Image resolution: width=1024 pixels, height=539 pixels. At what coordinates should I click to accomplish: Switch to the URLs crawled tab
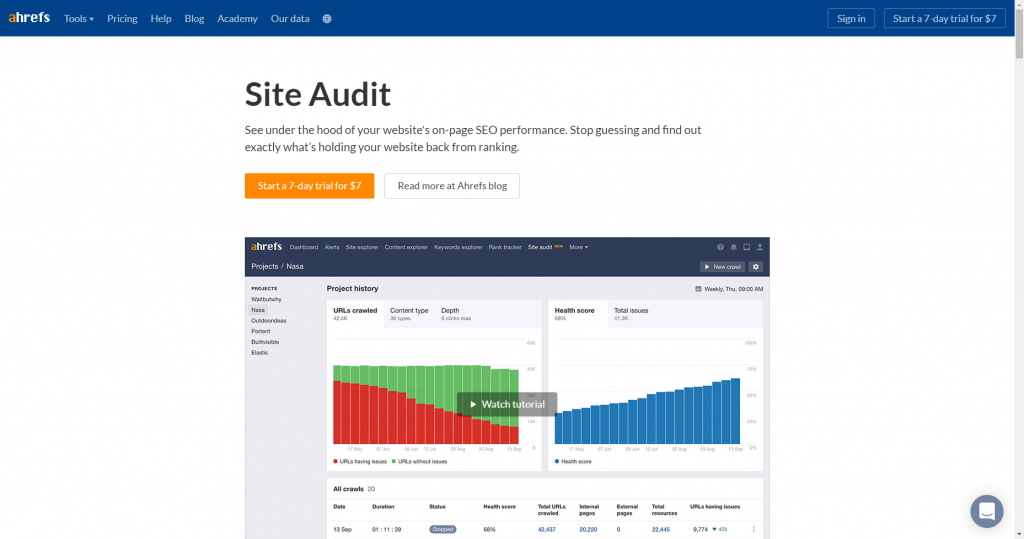355,314
